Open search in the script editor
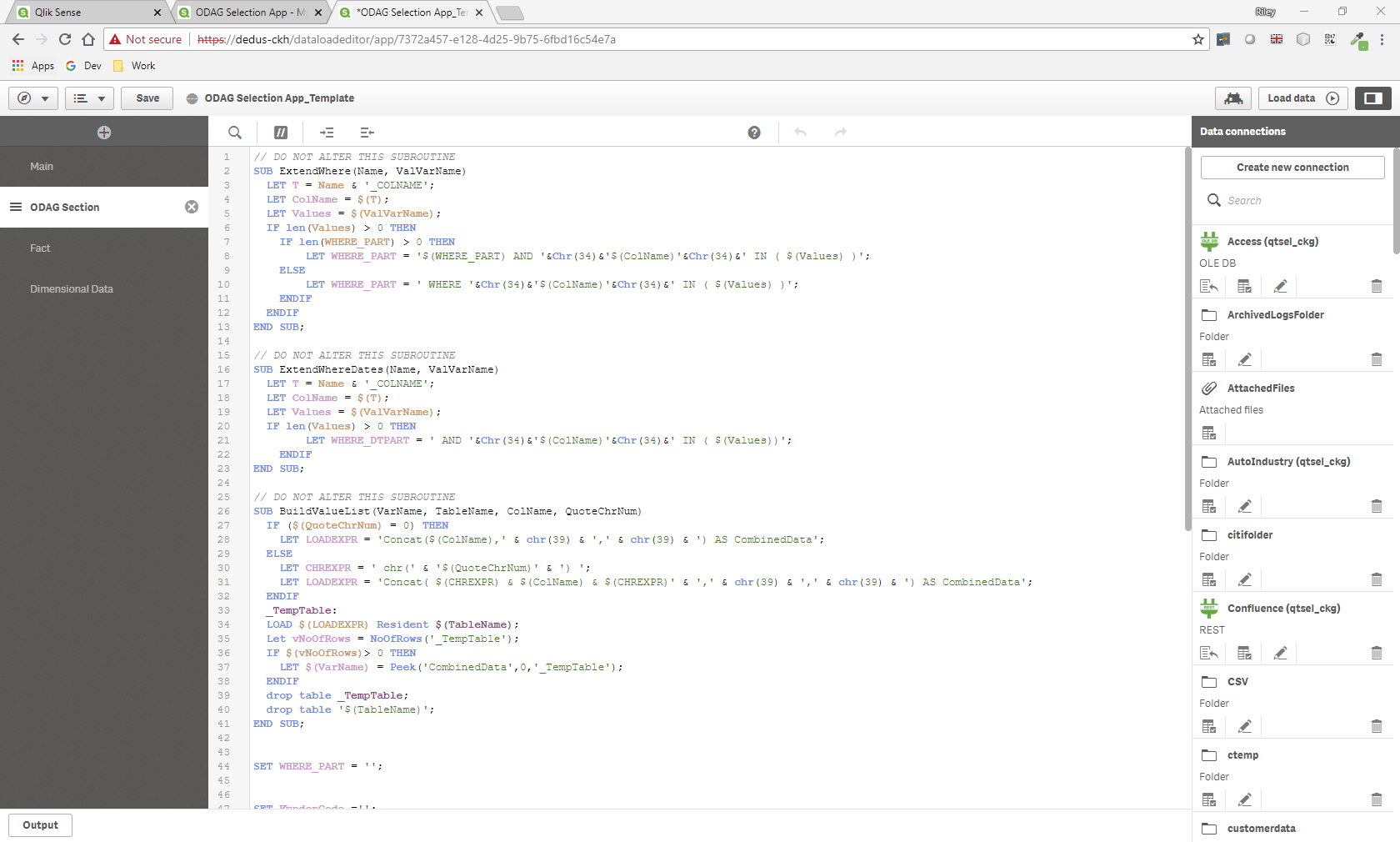 click(235, 133)
